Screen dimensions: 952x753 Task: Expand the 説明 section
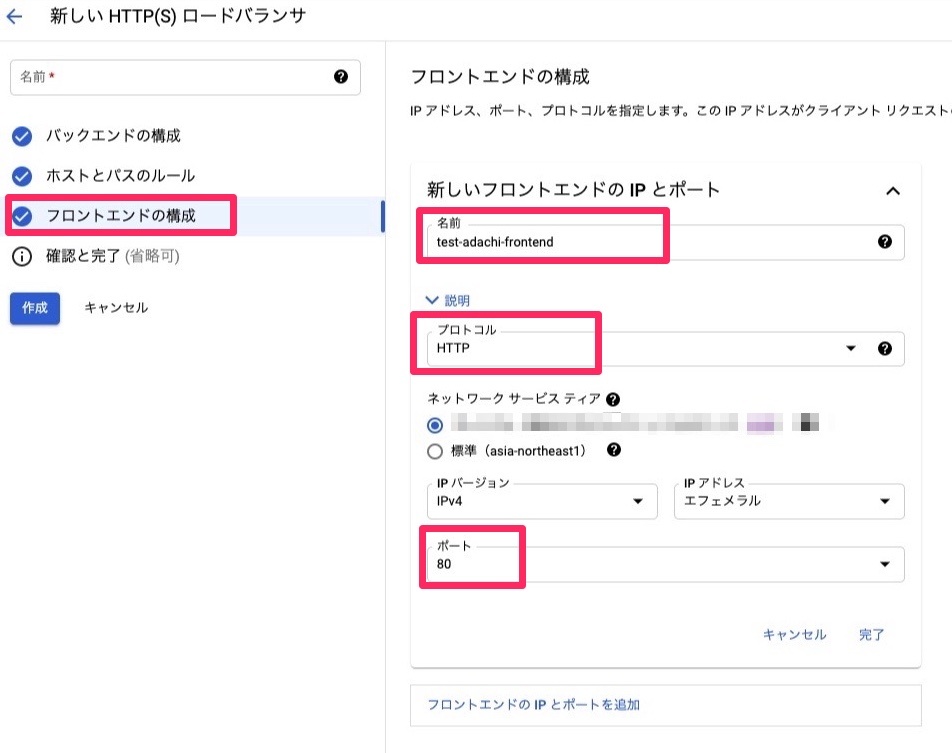tap(448, 300)
